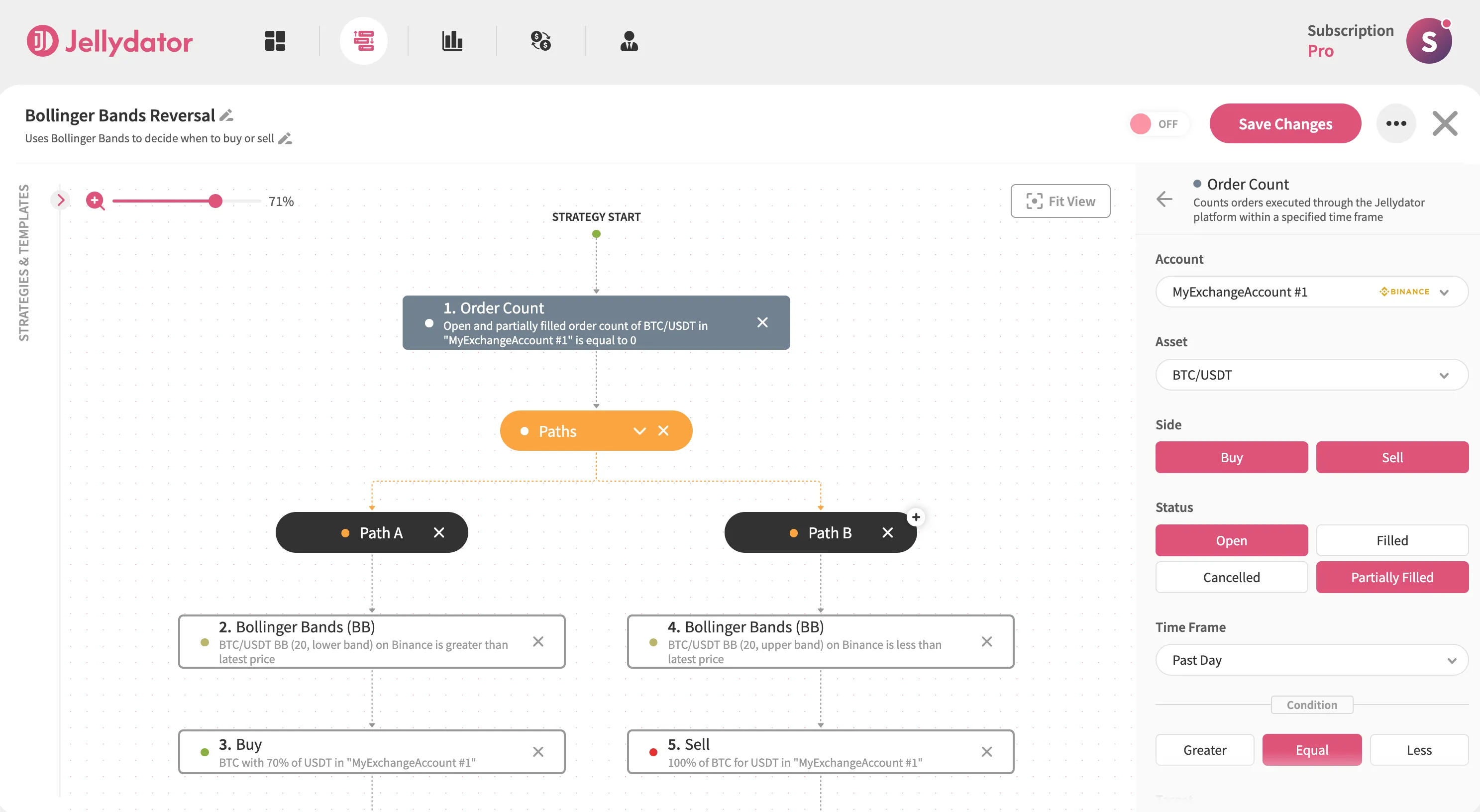Viewport: 1480px width, 812px height.
Task: Open the Account dropdown MyExchangeAccount #1
Action: [x=1312, y=292]
